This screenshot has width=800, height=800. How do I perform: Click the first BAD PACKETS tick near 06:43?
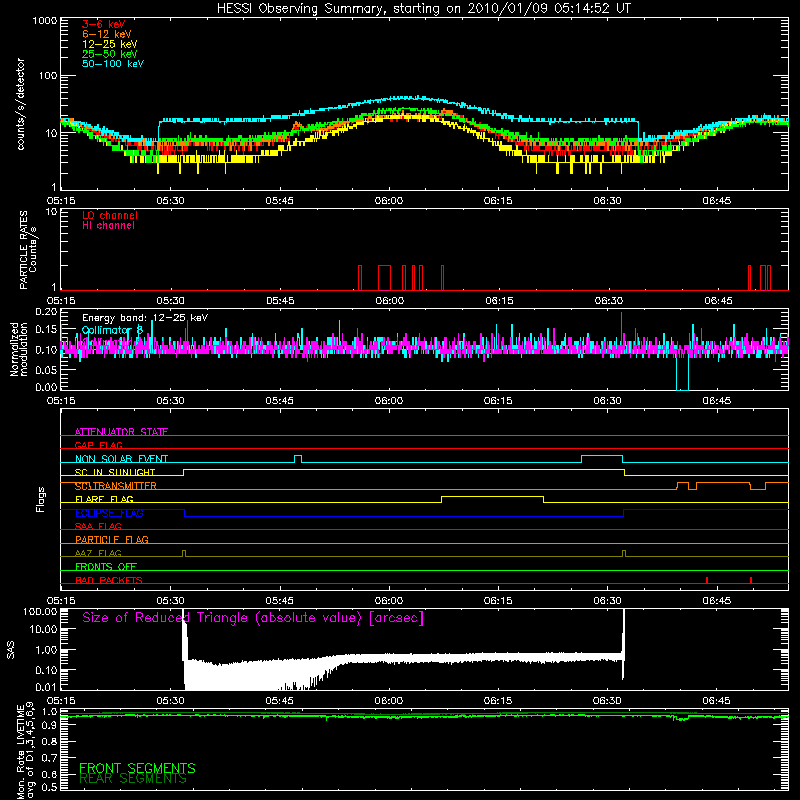click(x=707, y=580)
